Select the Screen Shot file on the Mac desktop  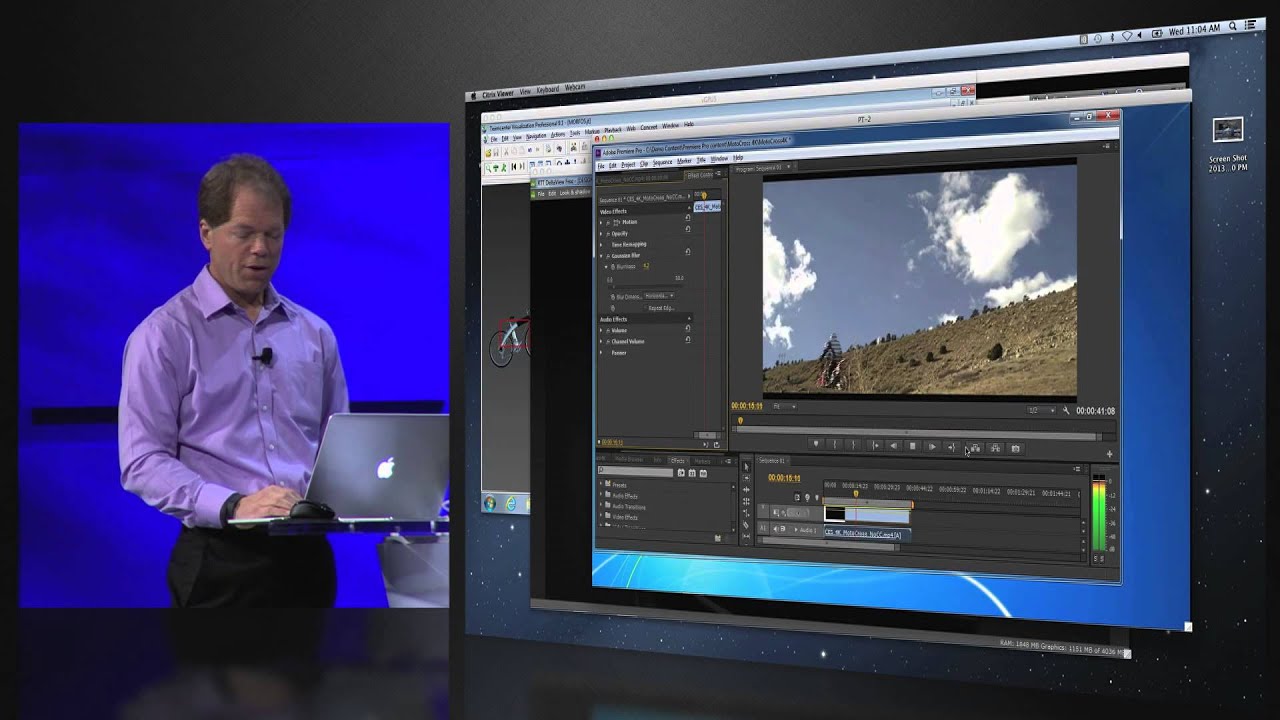pos(1227,146)
